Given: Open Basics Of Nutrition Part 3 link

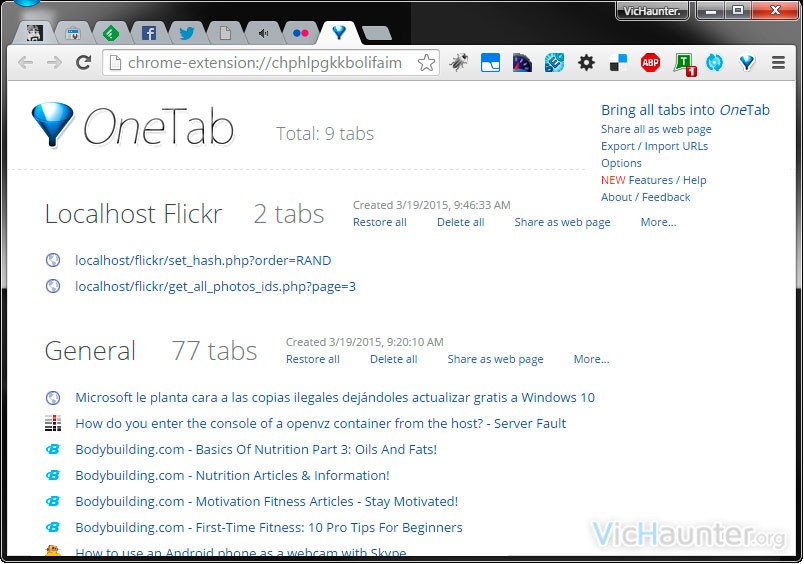Looking at the screenshot, I should [256, 450].
